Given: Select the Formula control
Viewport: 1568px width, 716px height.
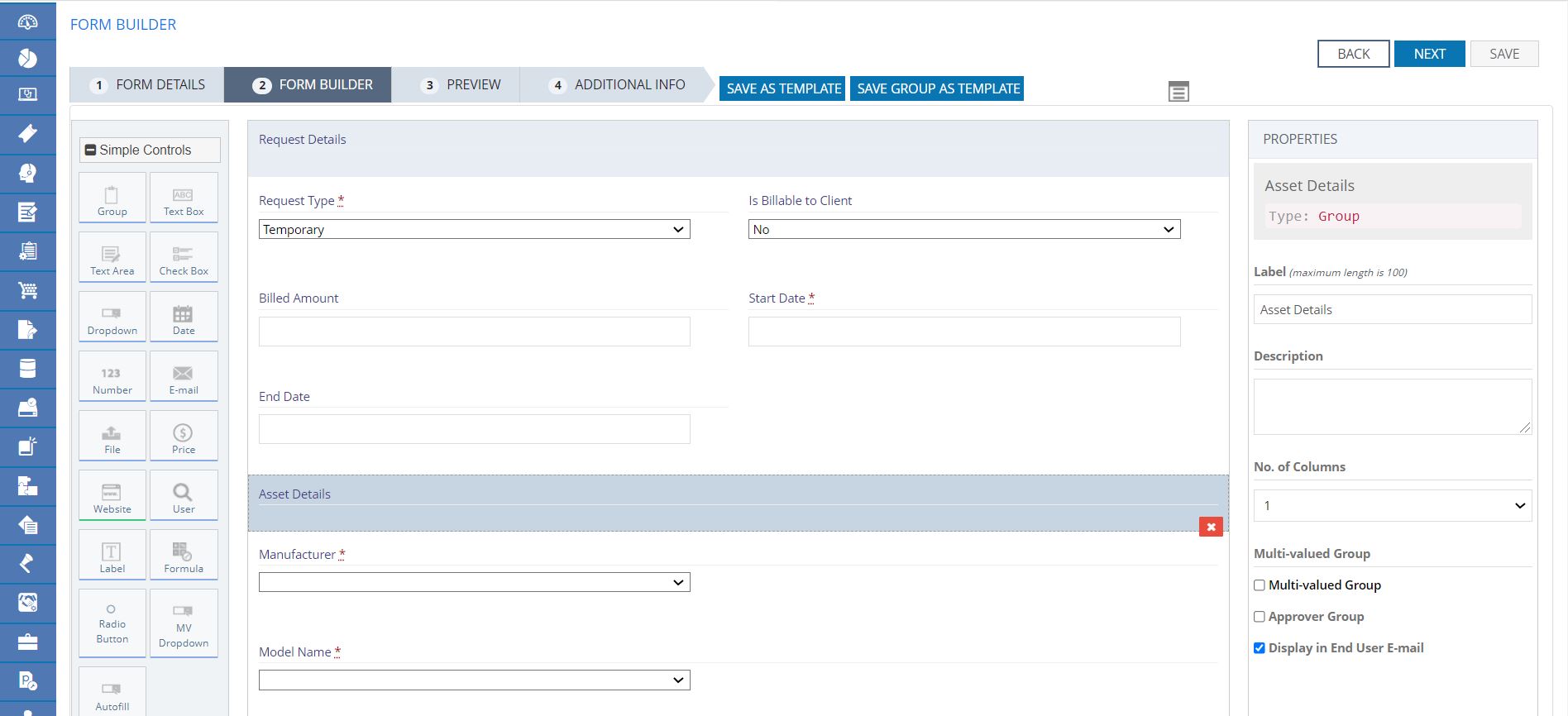Looking at the screenshot, I should (x=184, y=555).
